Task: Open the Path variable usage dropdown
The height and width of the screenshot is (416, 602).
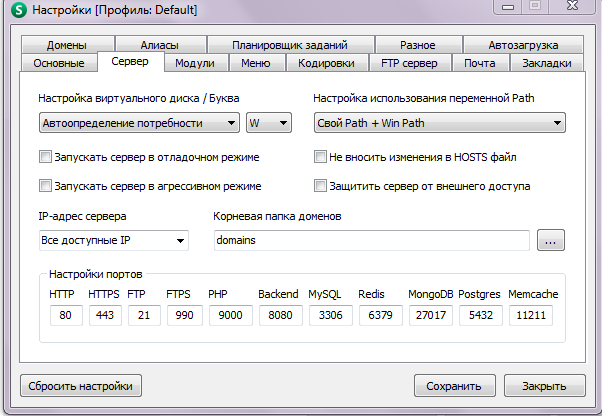Action: (439, 123)
